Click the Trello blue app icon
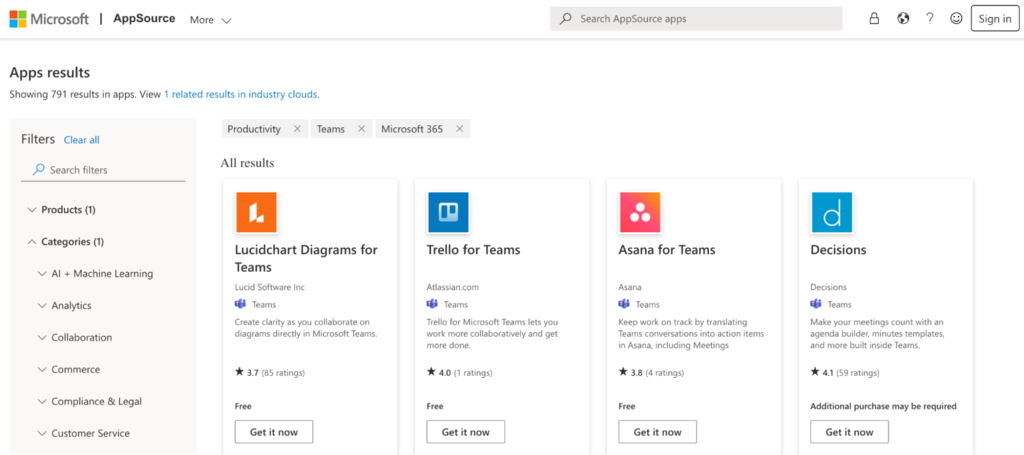1024x455 pixels. pyautogui.click(x=448, y=212)
